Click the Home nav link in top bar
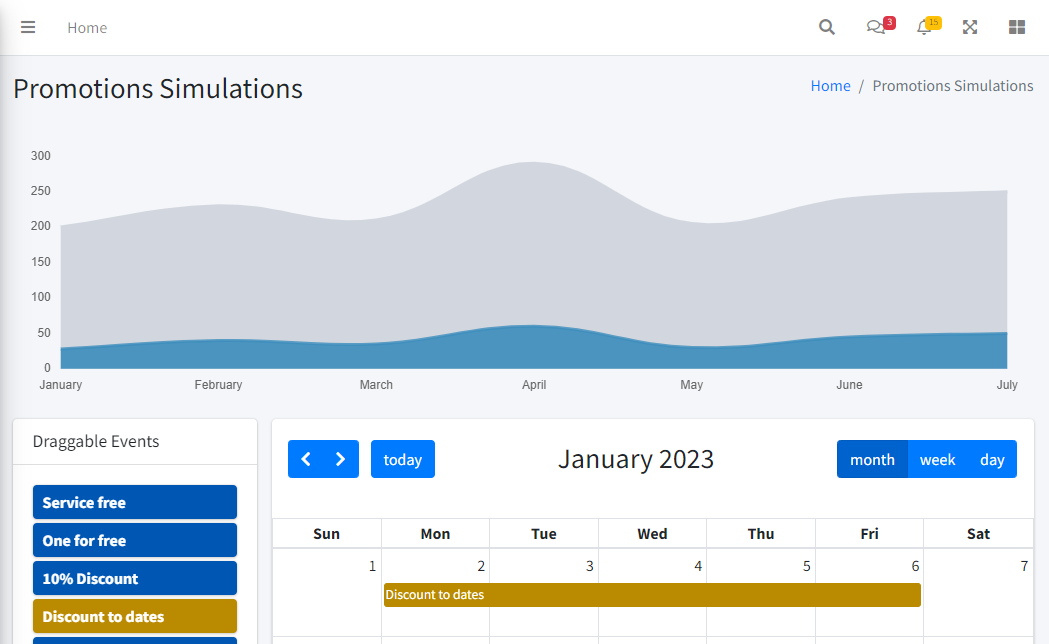This screenshot has width=1049, height=644. click(x=87, y=28)
